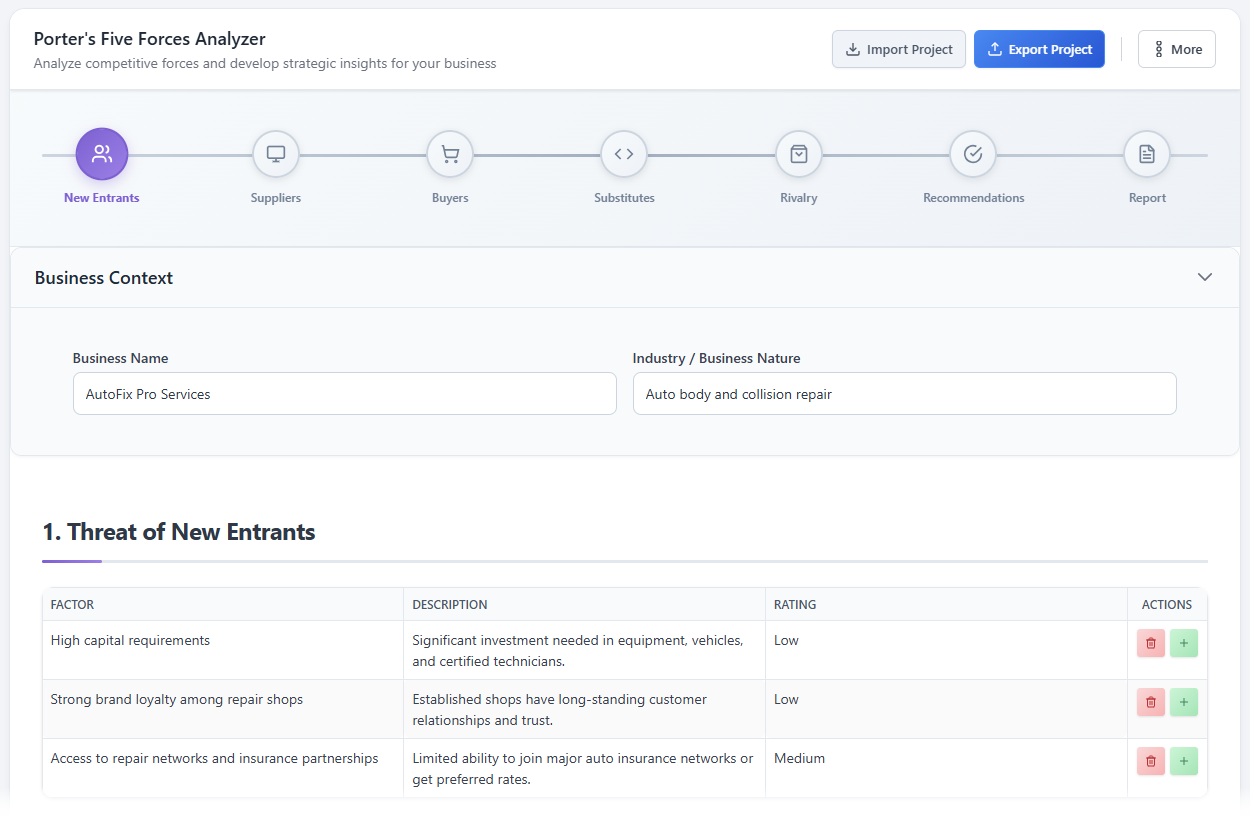1250x817 pixels.
Task: Navigate to the Report document step
Action: 1147,154
